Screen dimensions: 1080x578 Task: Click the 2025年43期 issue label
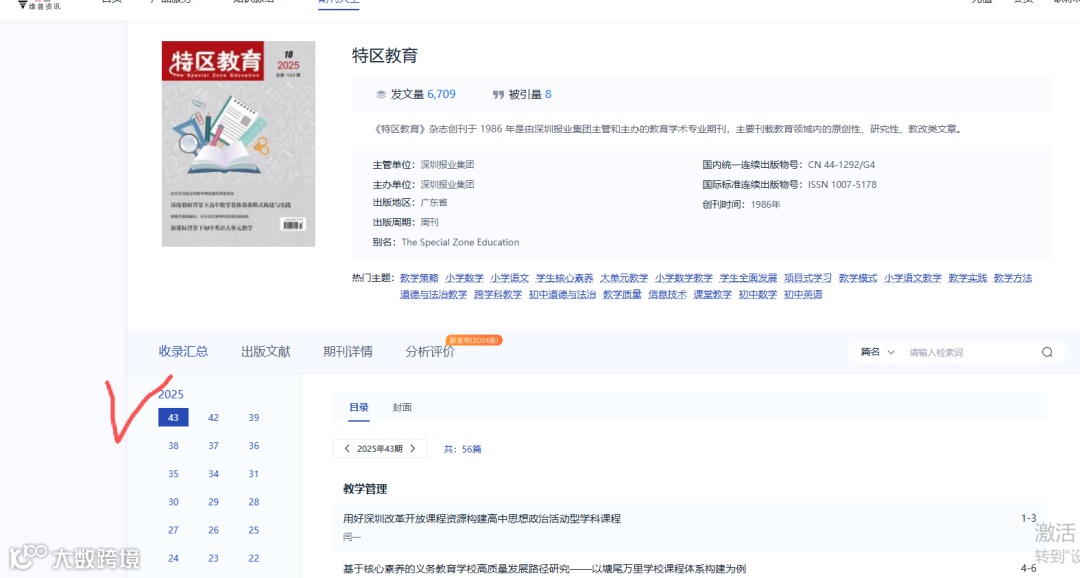(x=380, y=448)
